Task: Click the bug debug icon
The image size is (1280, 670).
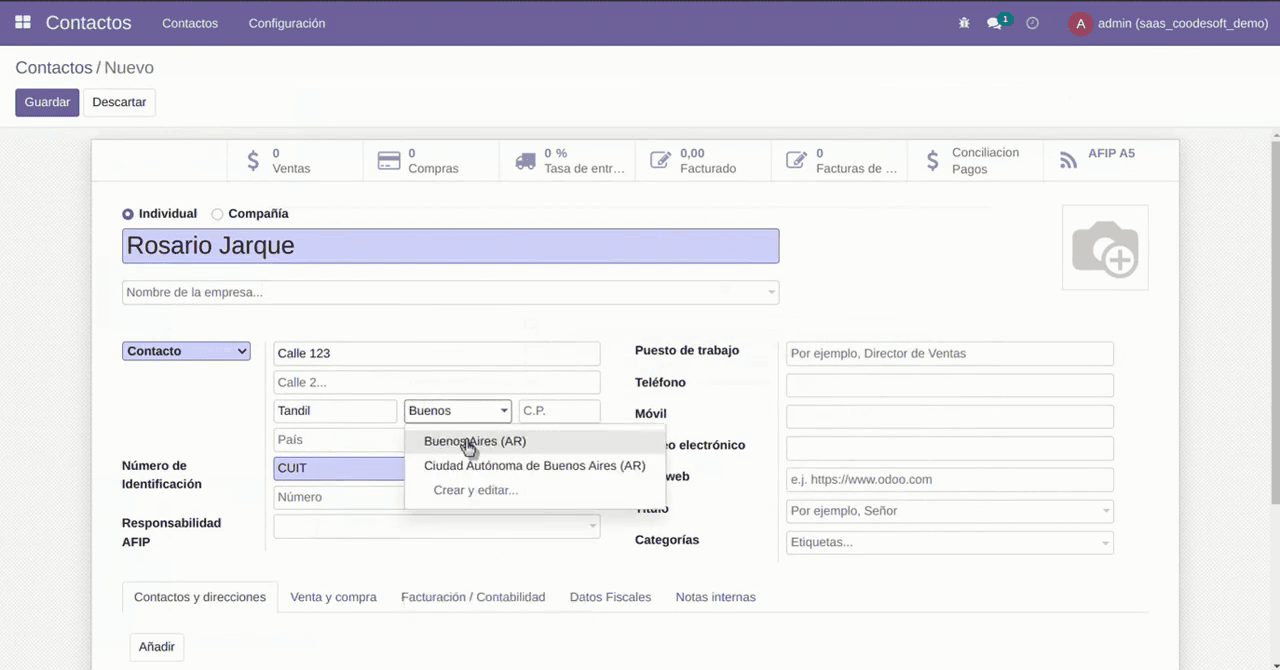Action: point(964,23)
